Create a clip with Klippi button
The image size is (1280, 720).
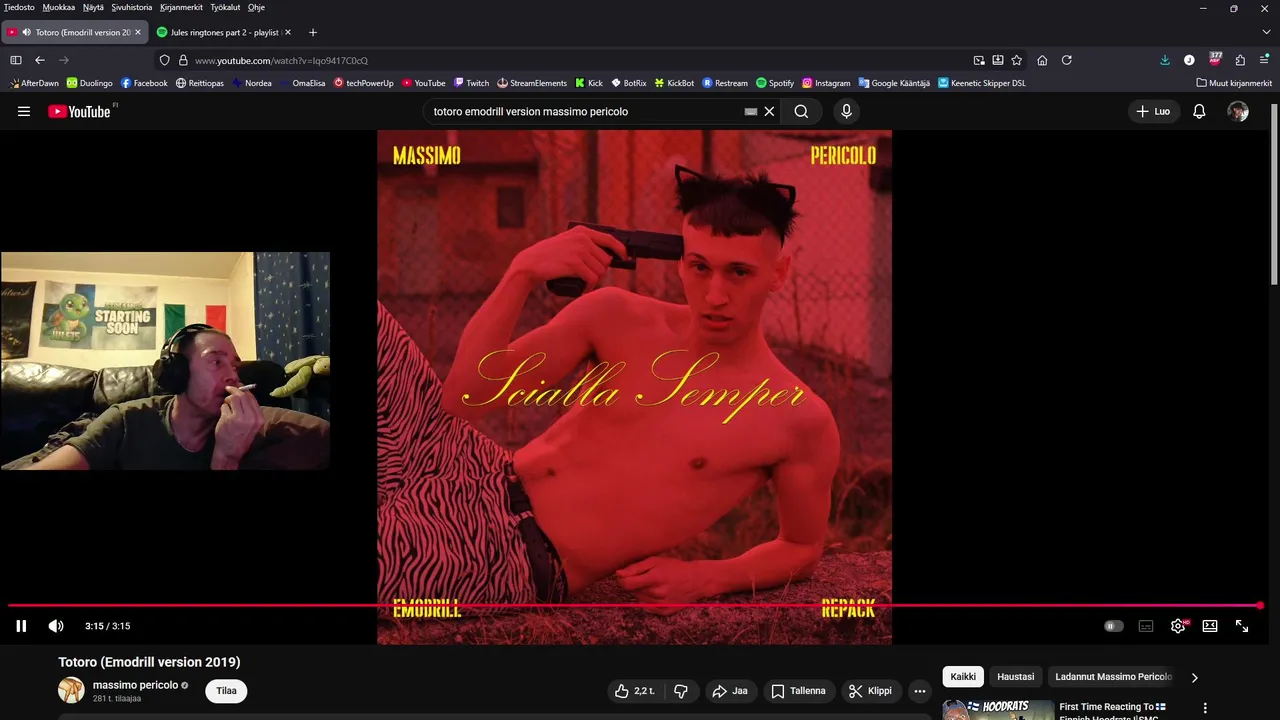tap(870, 691)
